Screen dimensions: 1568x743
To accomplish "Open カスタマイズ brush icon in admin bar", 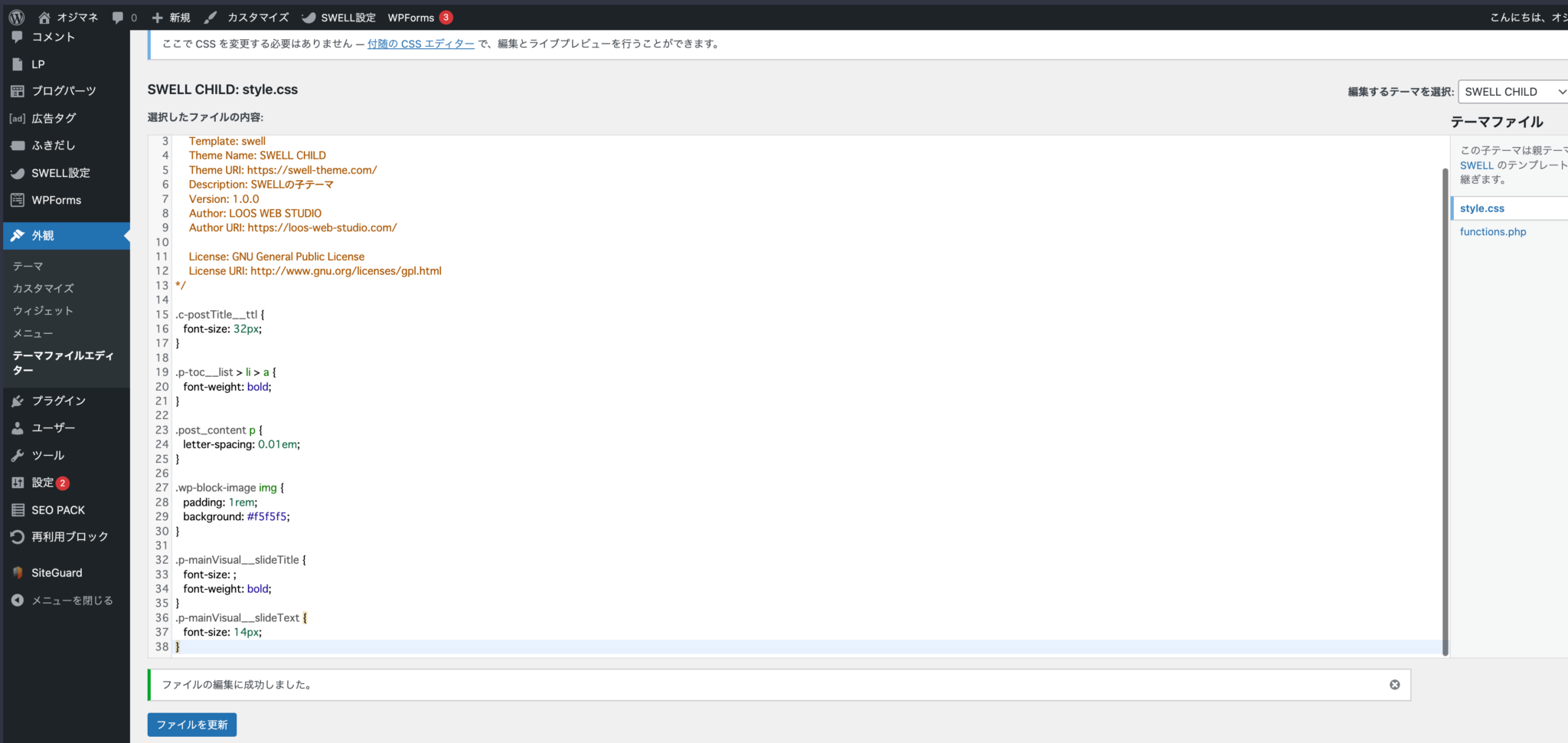I will tap(211, 17).
